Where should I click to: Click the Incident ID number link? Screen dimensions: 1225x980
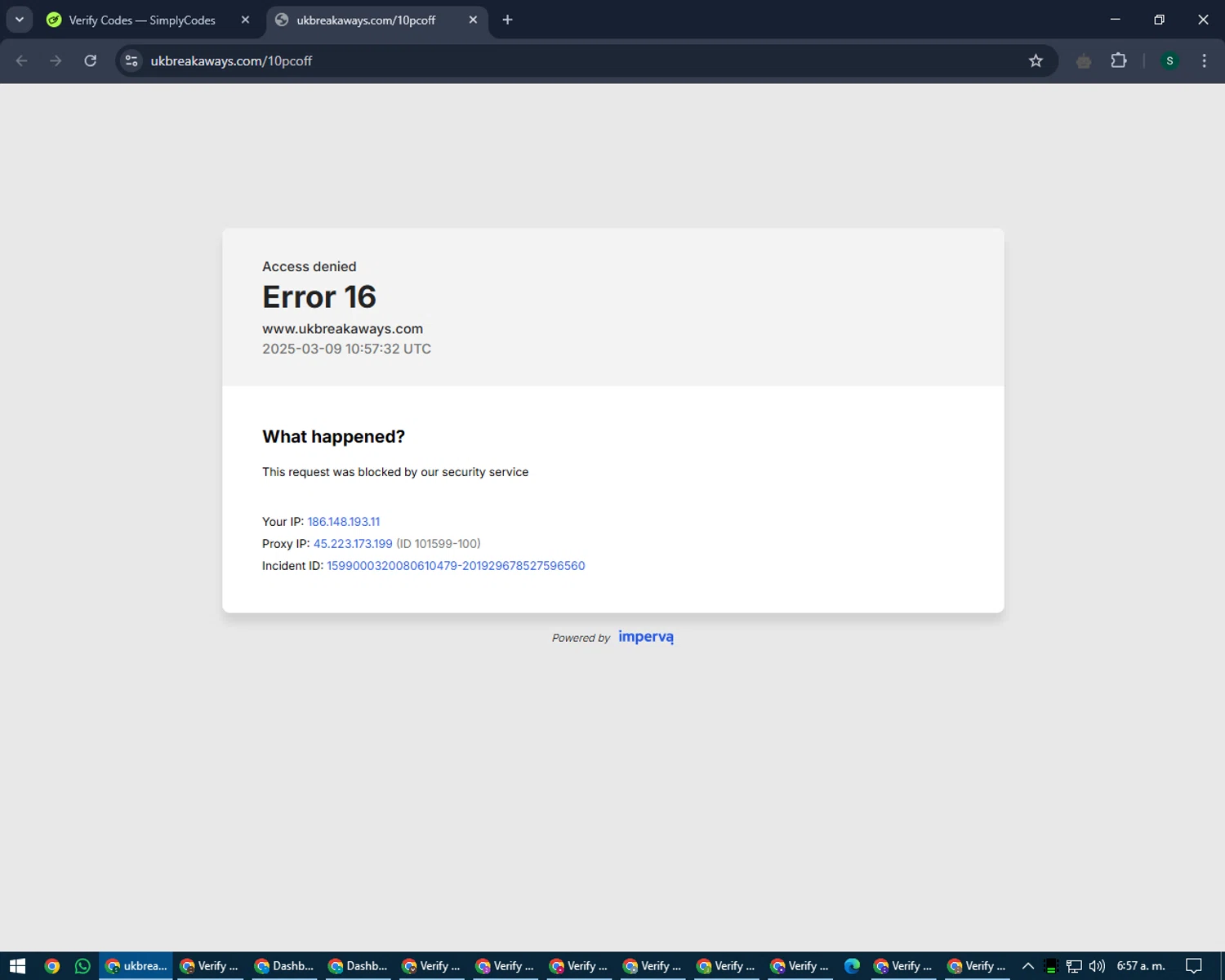(x=456, y=565)
